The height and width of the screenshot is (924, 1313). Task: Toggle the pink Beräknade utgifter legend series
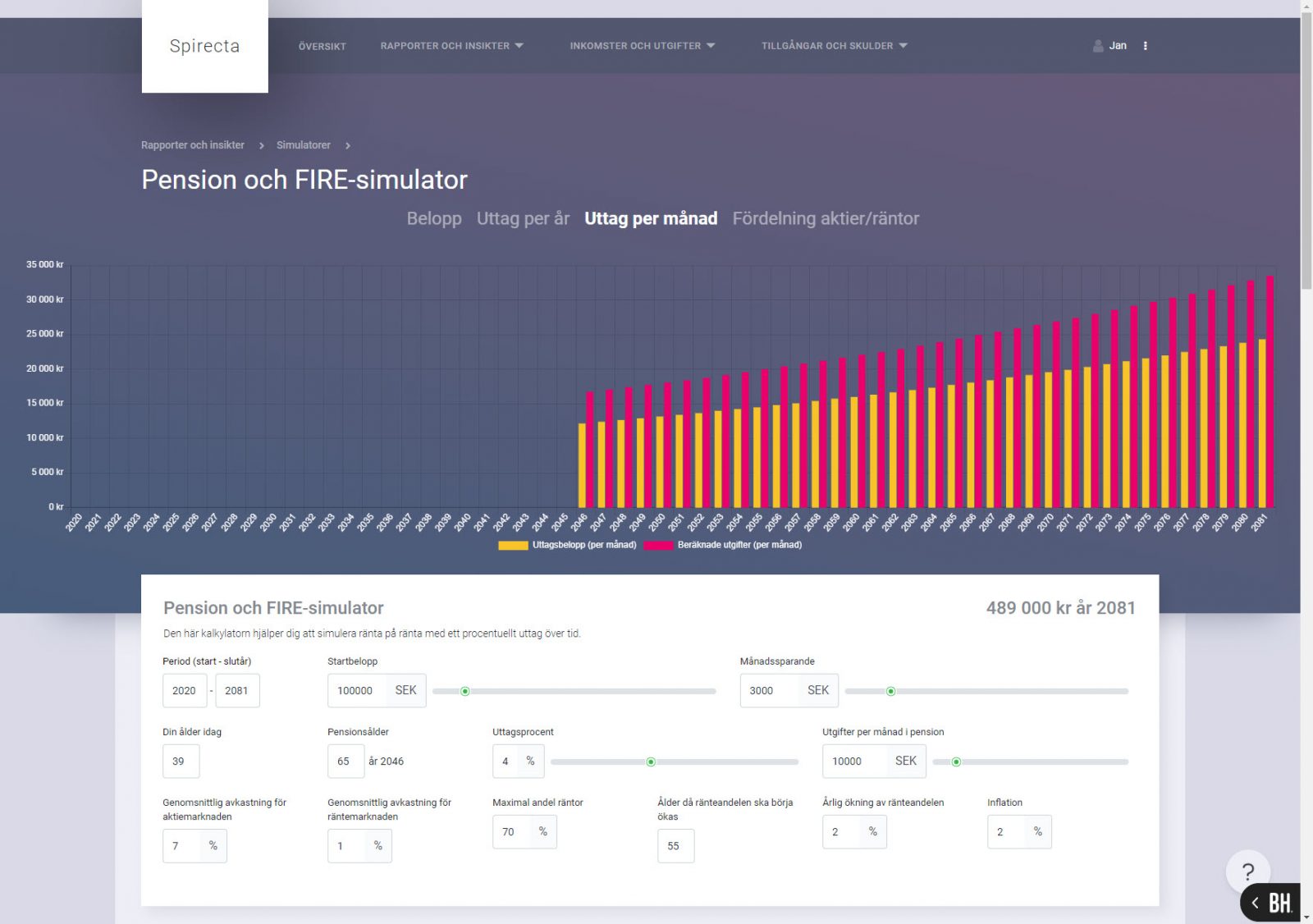click(723, 545)
